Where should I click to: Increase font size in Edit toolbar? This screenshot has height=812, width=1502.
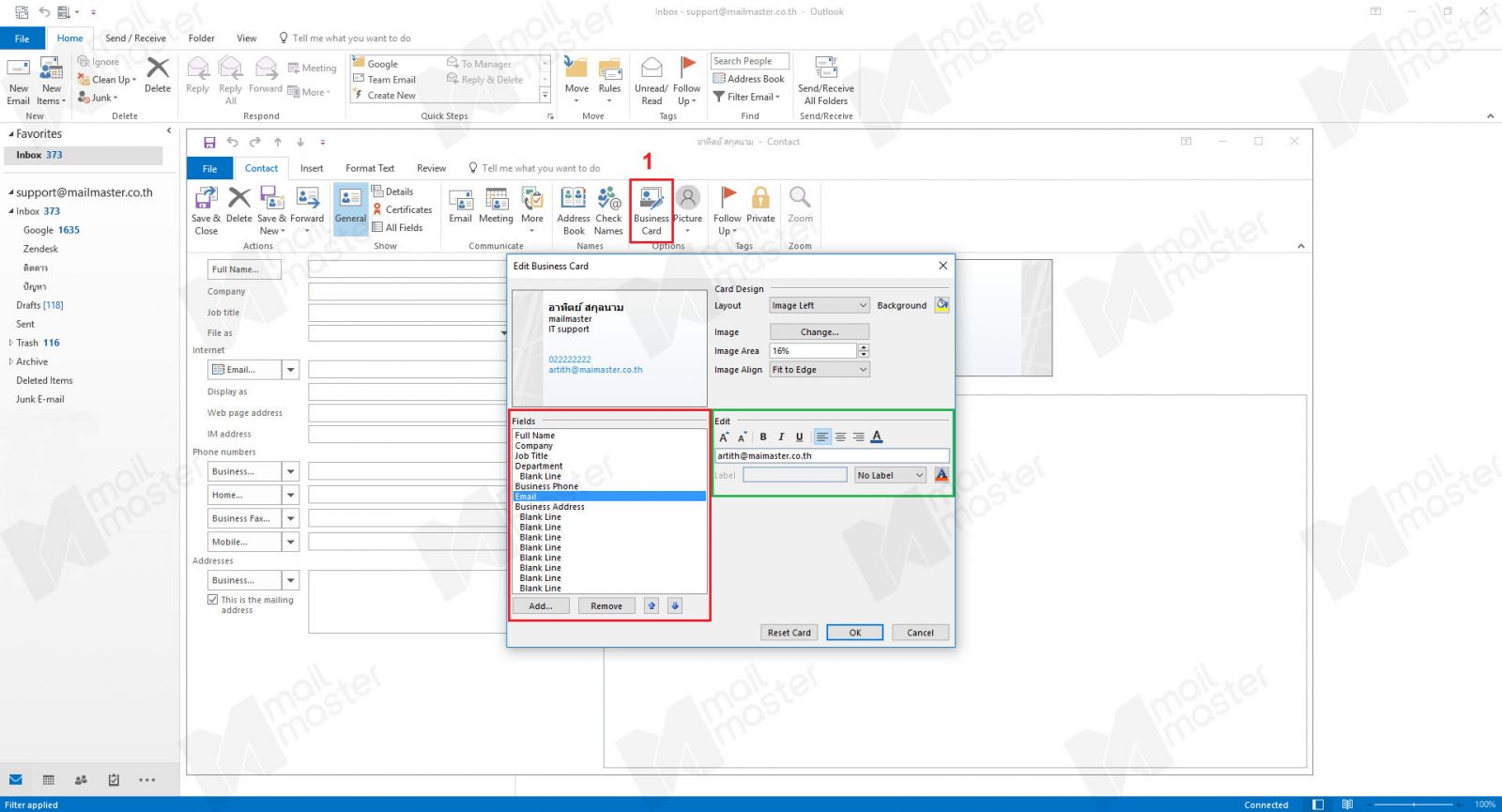pyautogui.click(x=724, y=437)
